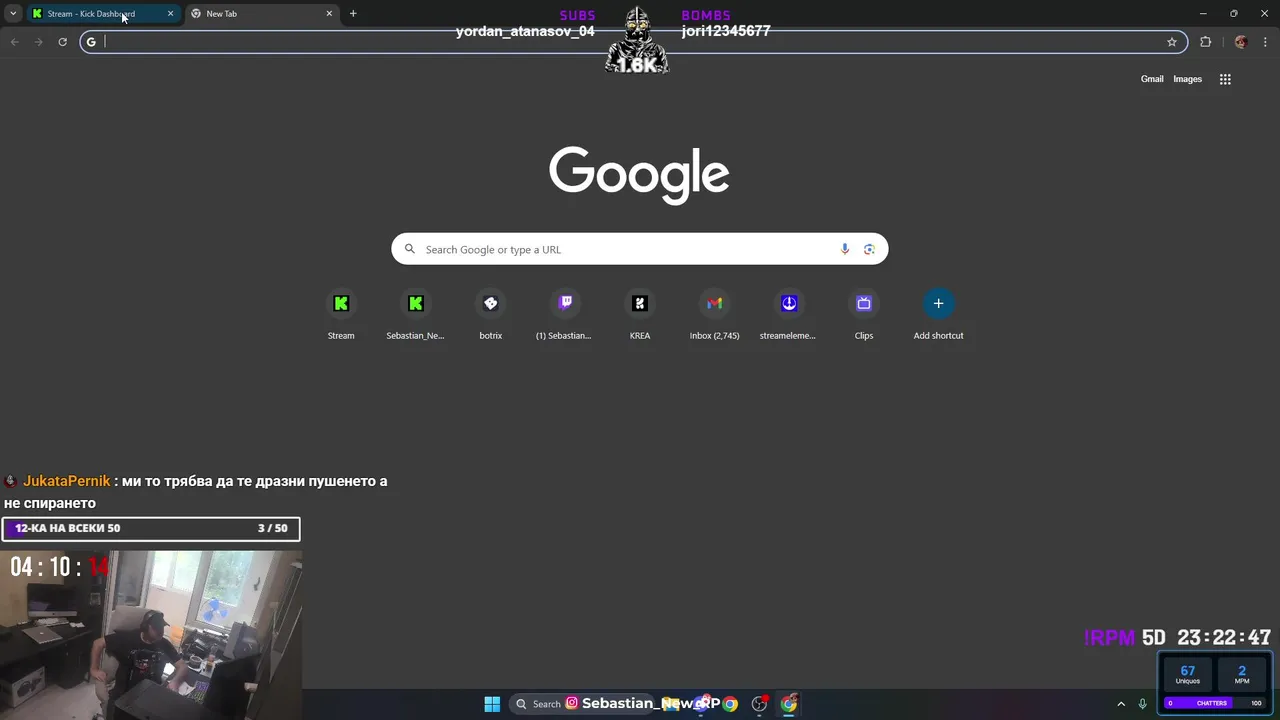This screenshot has width=1280, height=720.
Task: Show hidden system tray icons
Action: click(1121, 704)
